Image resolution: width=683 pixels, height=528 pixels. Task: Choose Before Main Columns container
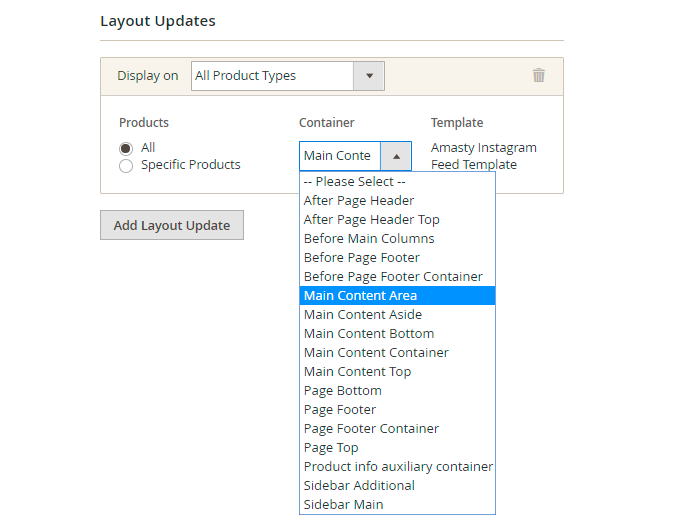click(x=369, y=238)
